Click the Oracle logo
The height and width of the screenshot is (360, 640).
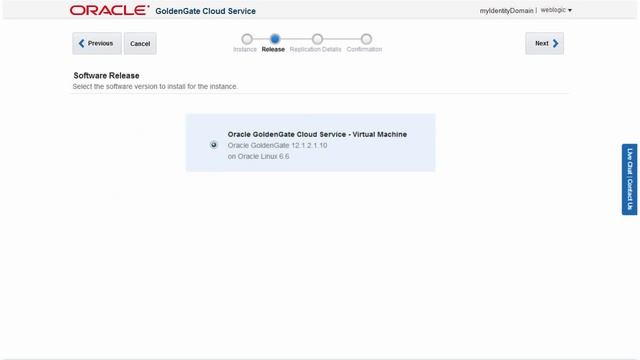(x=109, y=11)
